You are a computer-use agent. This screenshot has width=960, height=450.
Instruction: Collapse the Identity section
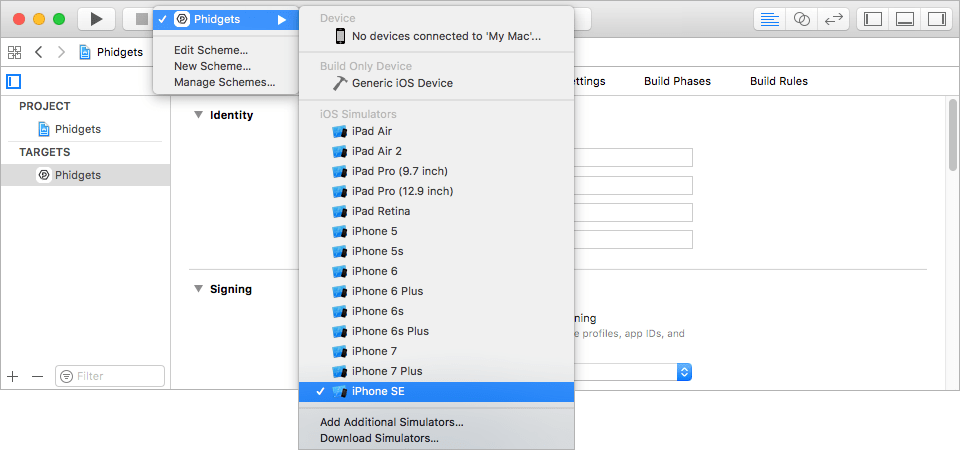pos(198,114)
